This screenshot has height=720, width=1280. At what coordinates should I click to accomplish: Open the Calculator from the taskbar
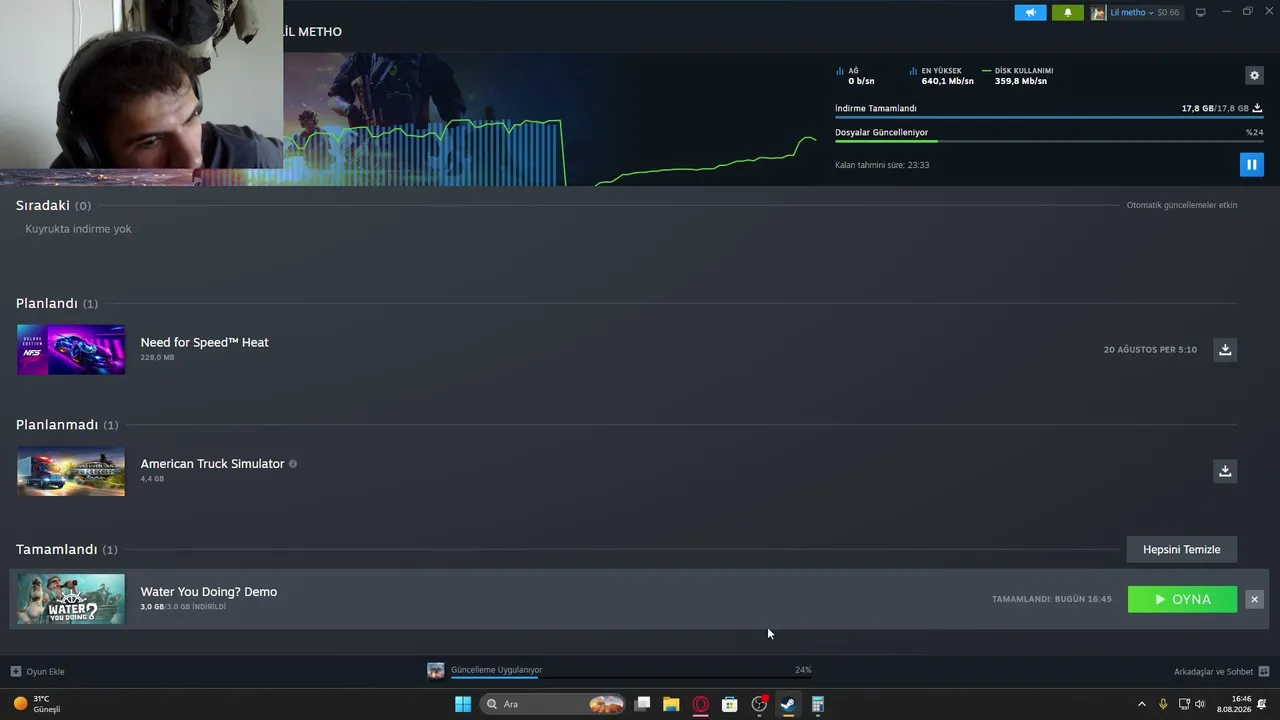click(817, 704)
